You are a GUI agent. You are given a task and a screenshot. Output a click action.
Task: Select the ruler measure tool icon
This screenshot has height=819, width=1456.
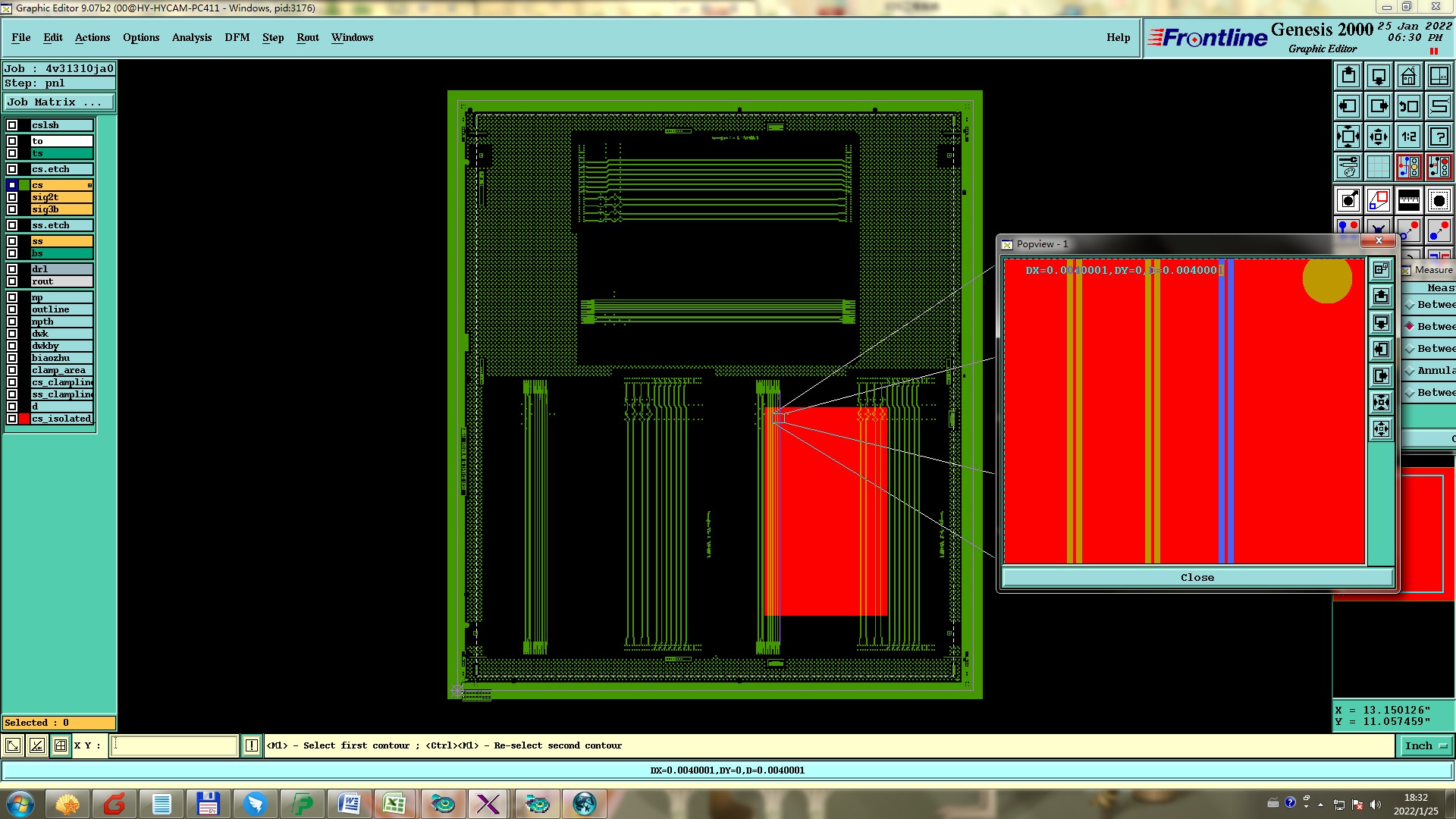[x=1408, y=200]
